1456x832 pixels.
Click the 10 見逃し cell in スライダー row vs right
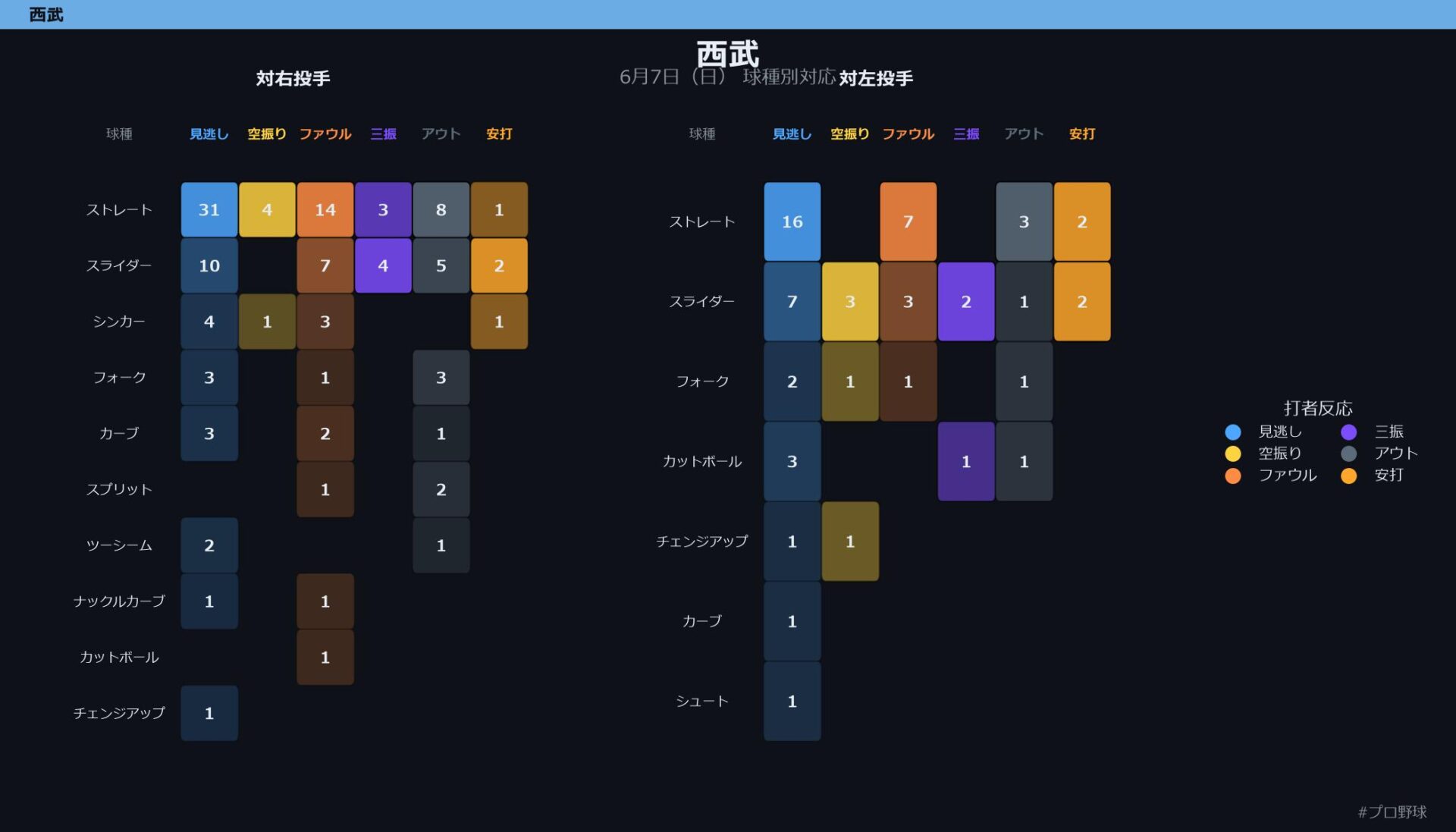pos(209,265)
